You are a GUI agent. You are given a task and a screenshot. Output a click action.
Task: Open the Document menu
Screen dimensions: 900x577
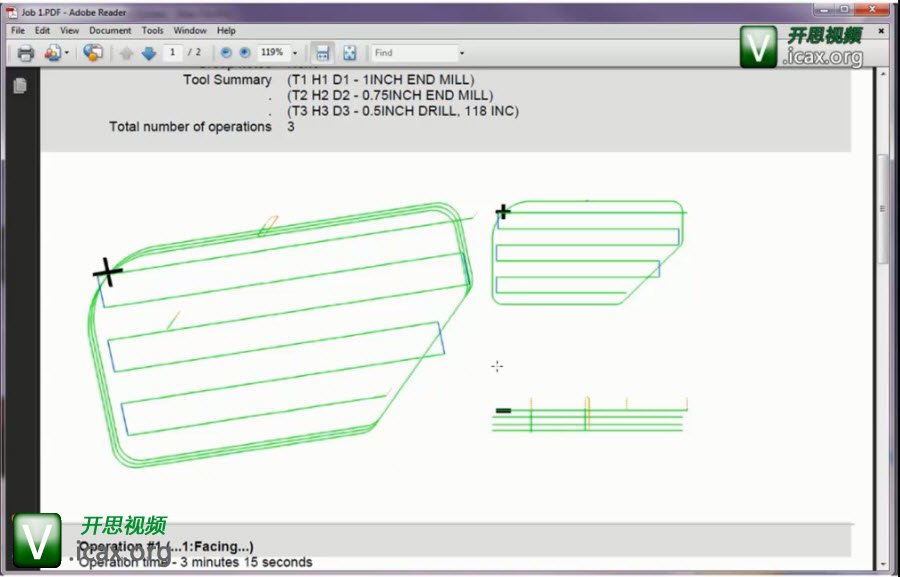[110, 31]
